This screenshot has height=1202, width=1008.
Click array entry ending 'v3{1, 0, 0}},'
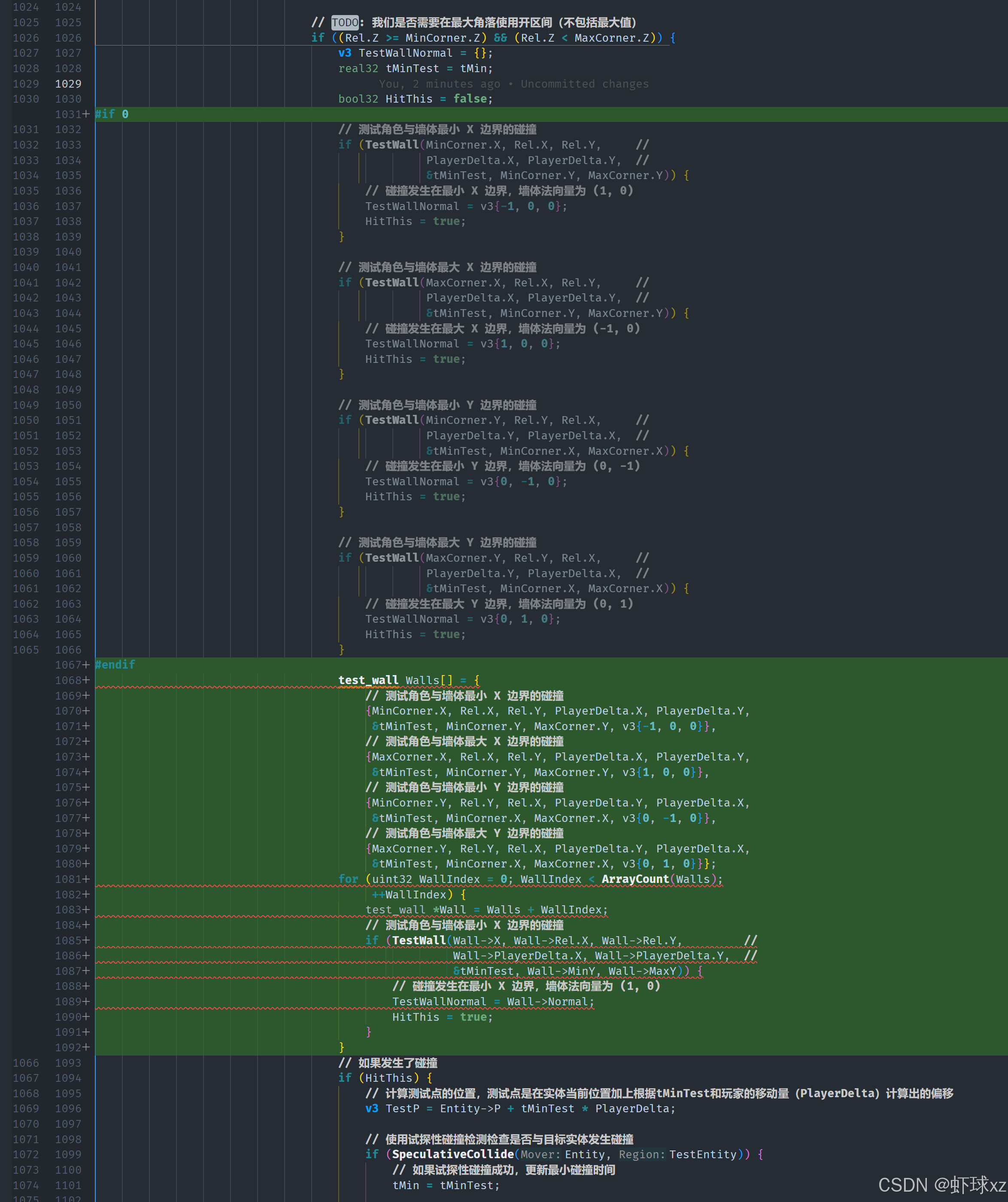click(540, 772)
